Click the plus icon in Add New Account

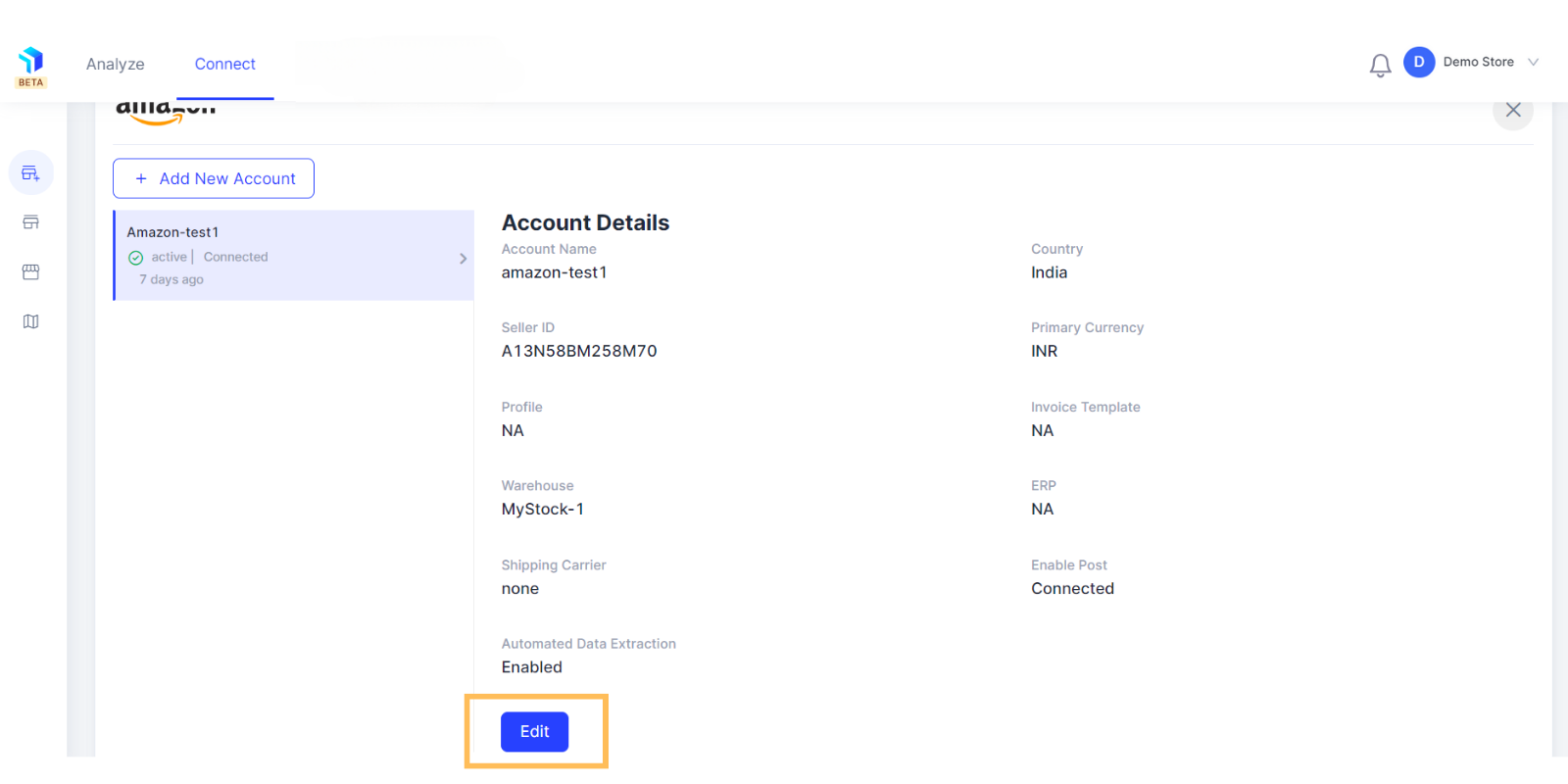point(141,178)
